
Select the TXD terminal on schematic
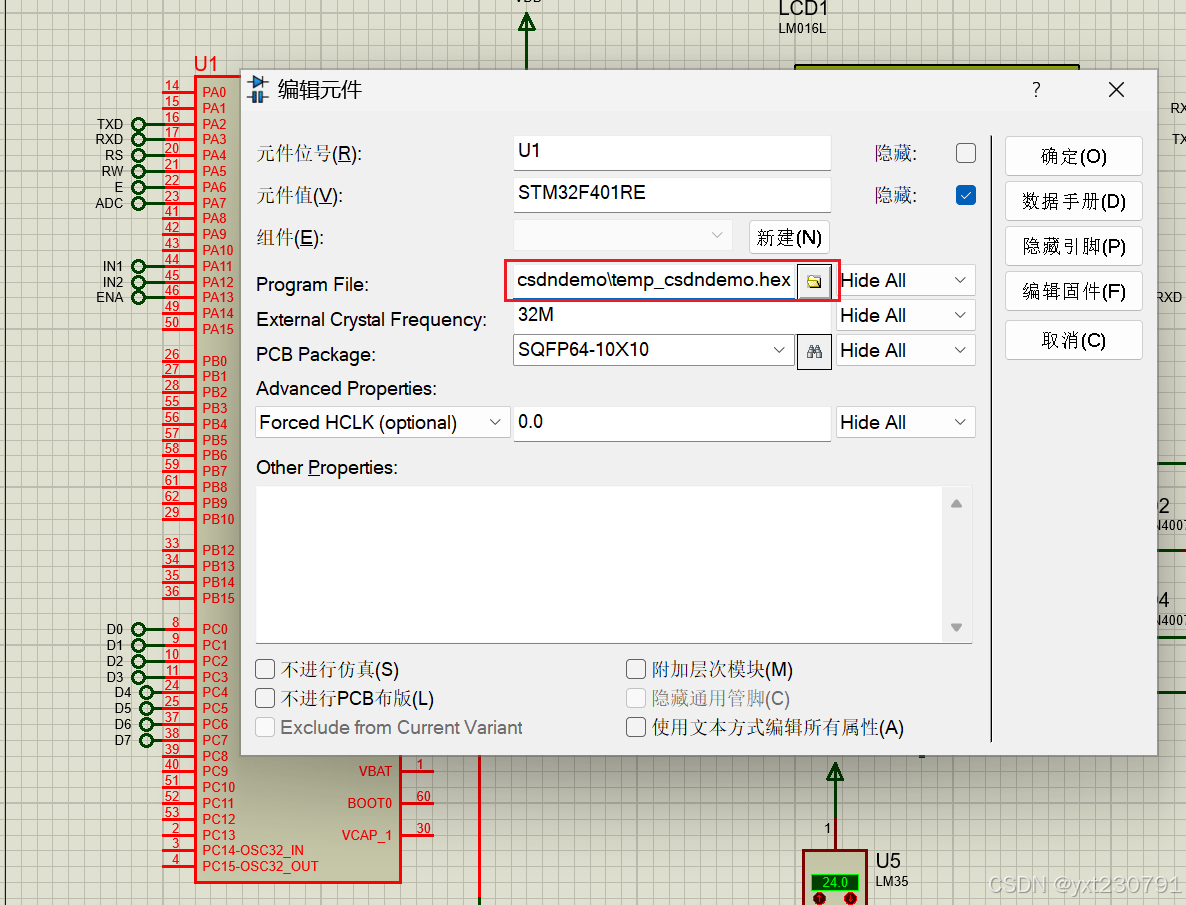138,124
